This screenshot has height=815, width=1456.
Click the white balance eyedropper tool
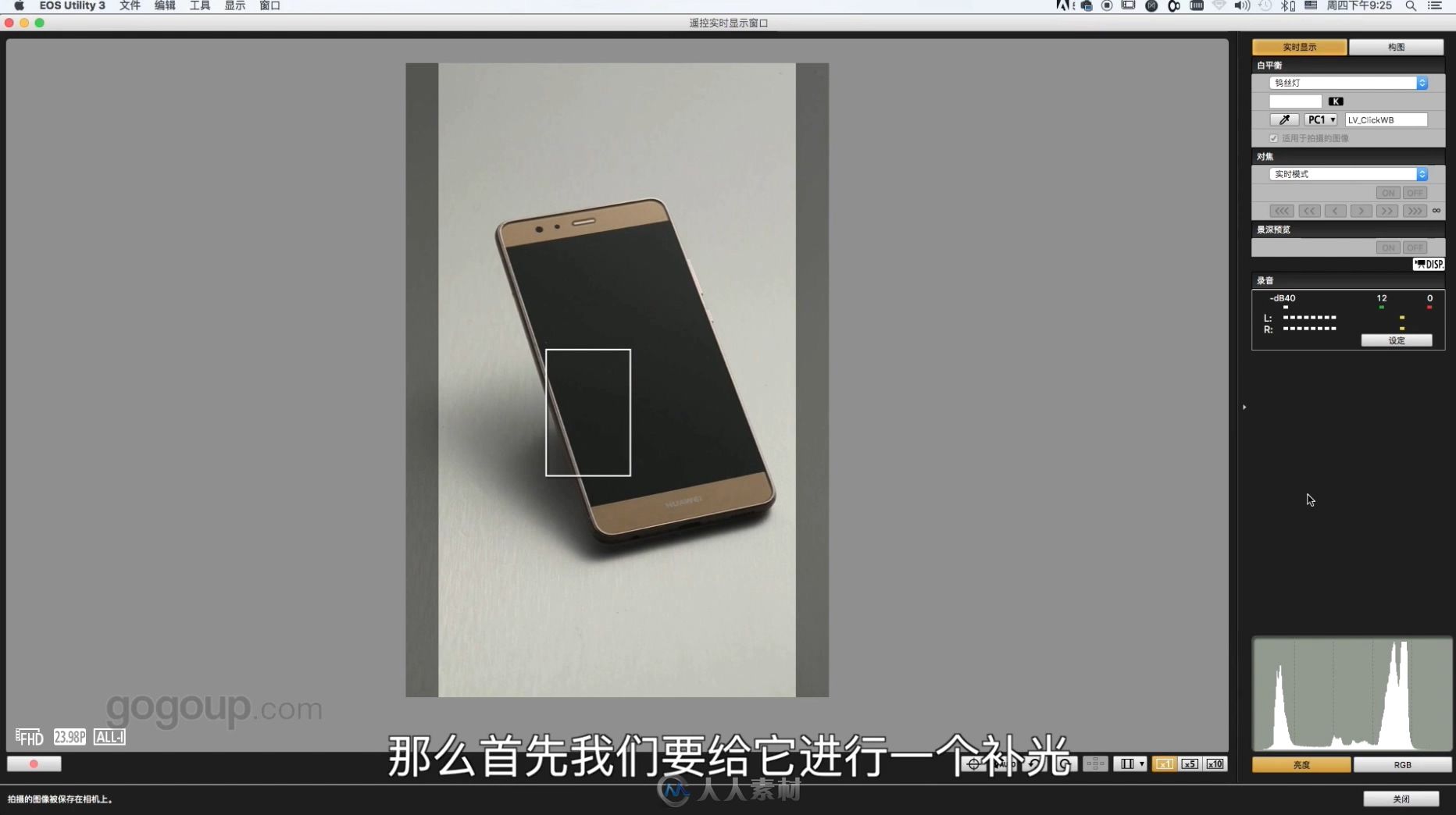tap(1284, 119)
